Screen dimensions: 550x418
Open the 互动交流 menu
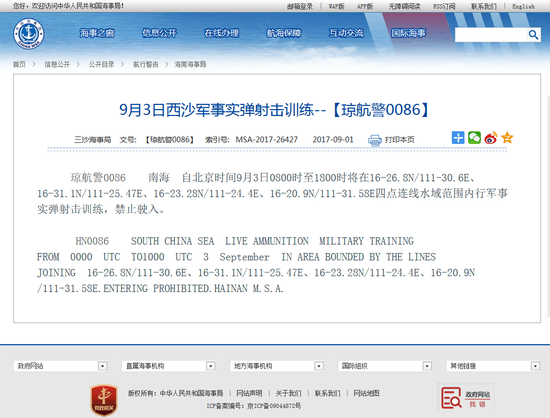click(346, 33)
